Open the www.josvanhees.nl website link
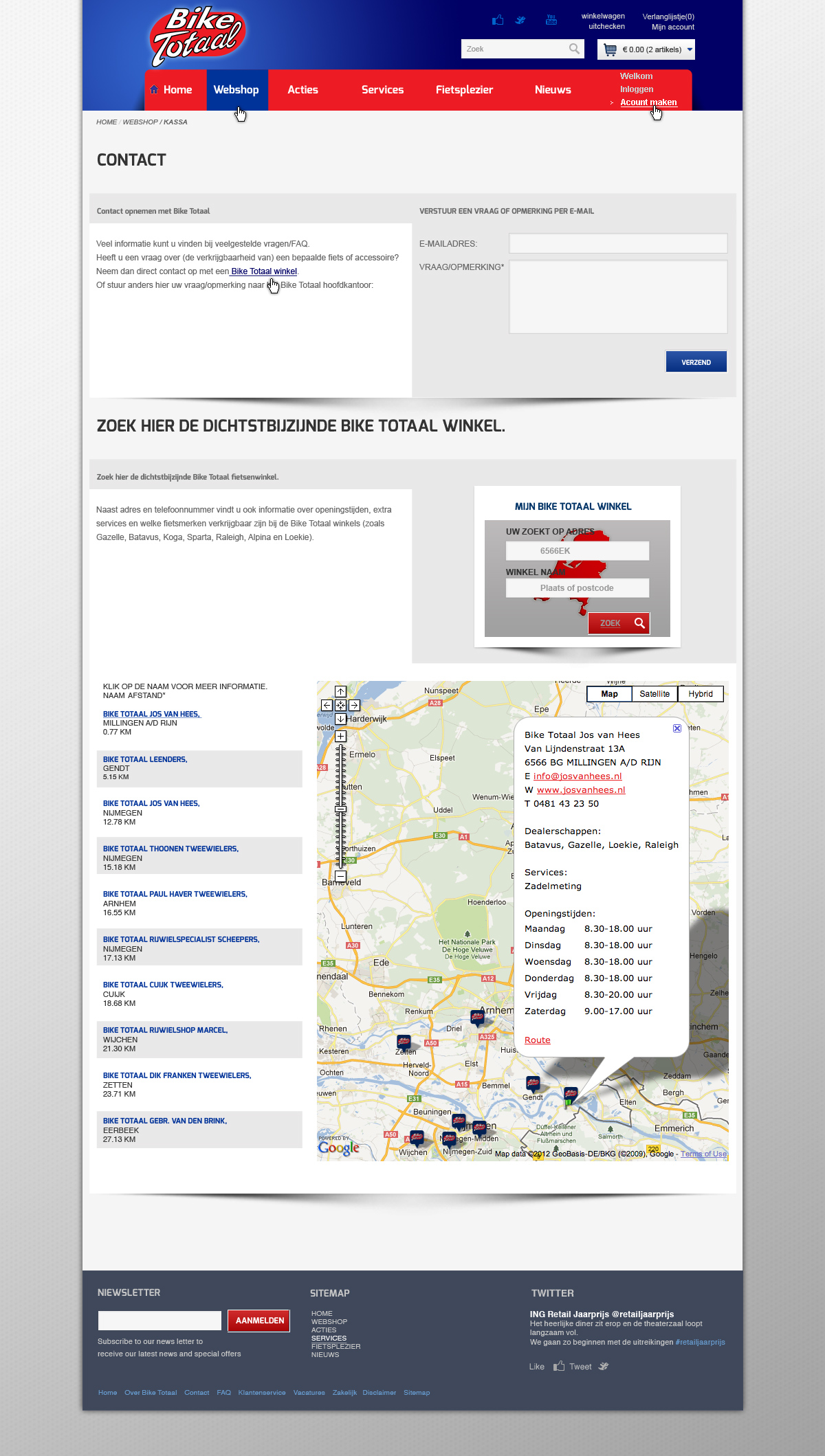 (581, 789)
